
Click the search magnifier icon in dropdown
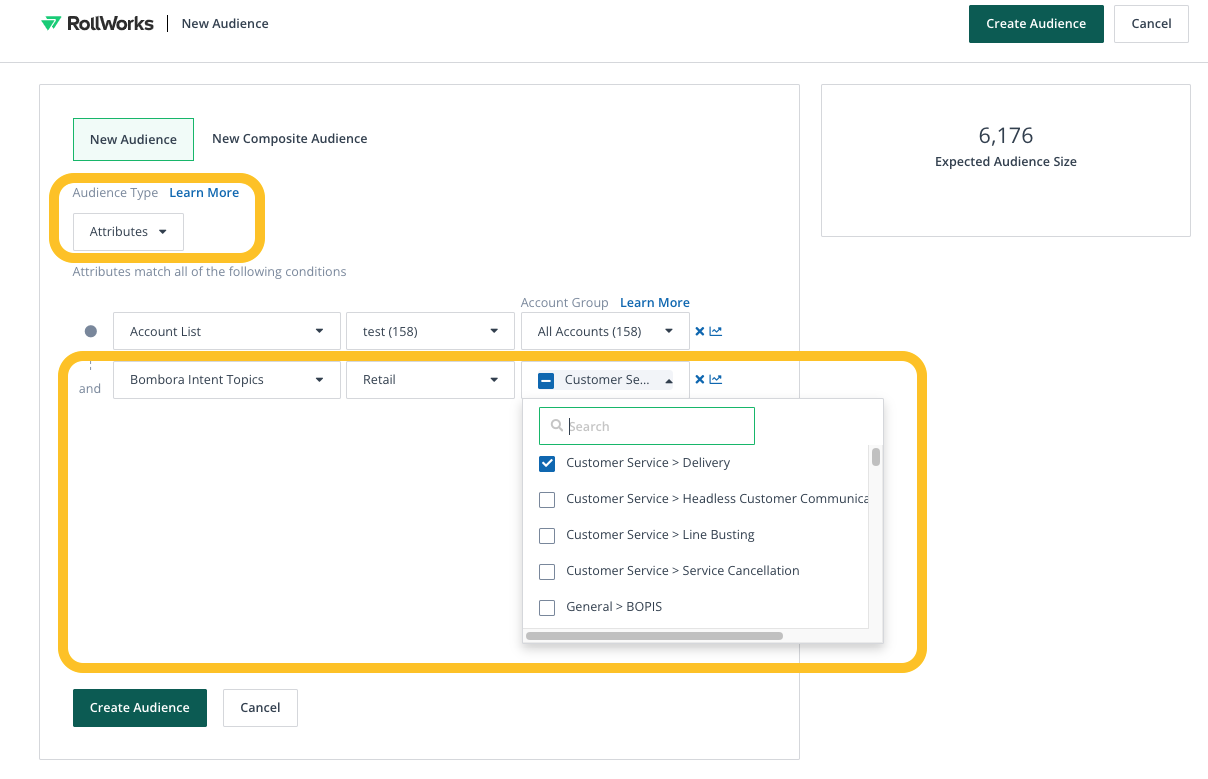click(557, 426)
